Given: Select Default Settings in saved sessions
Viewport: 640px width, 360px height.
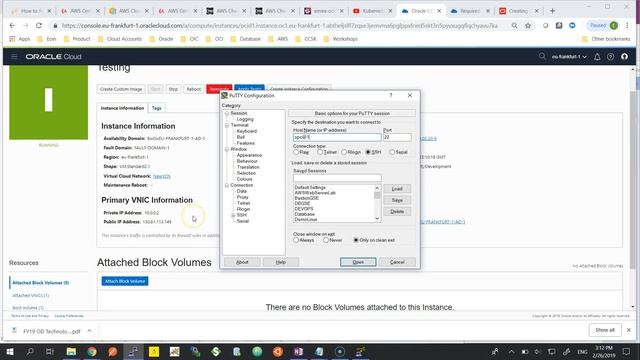Looking at the screenshot, I should coord(310,187).
